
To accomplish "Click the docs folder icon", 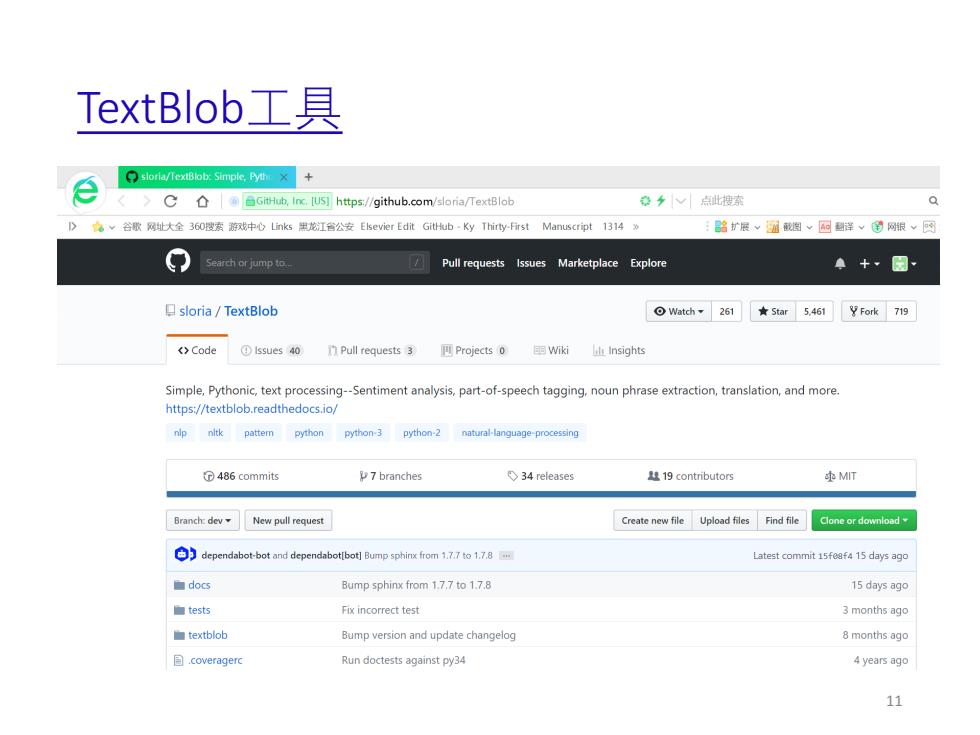I will click(179, 585).
